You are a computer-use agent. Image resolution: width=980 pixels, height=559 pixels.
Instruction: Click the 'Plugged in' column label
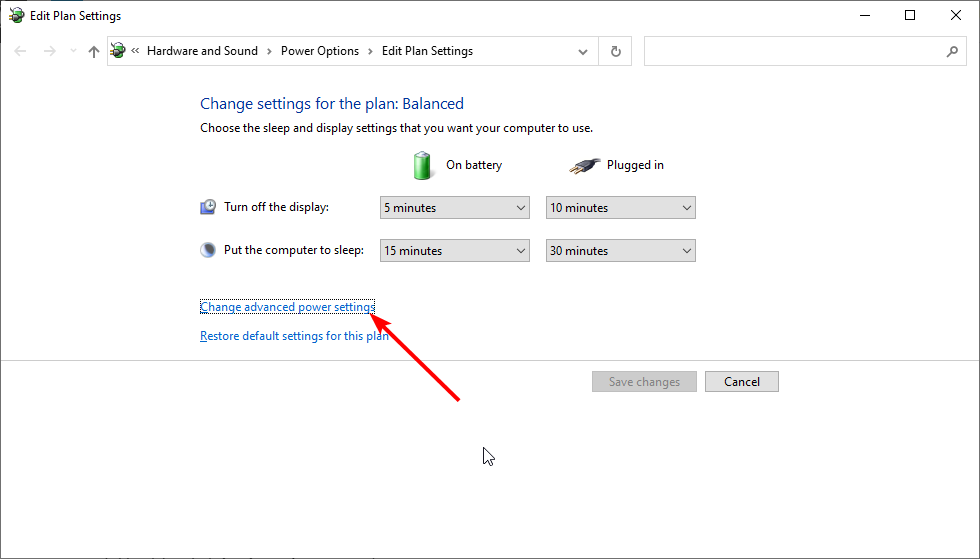click(635, 165)
